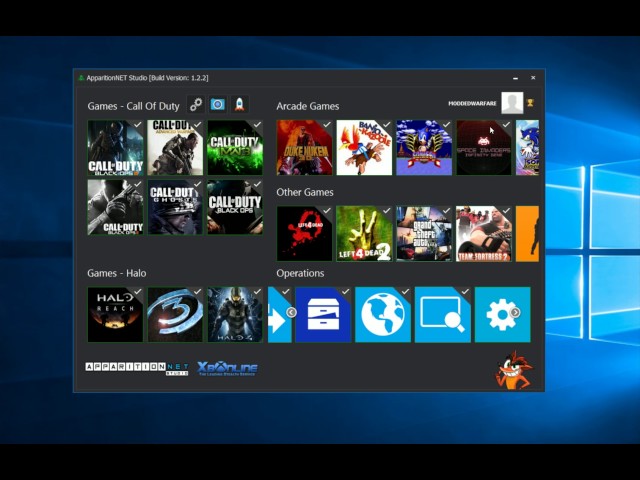Viewport: 640px width, 480px height.
Task: Toggle checkmark on MW3 tile
Action: click(x=258, y=124)
